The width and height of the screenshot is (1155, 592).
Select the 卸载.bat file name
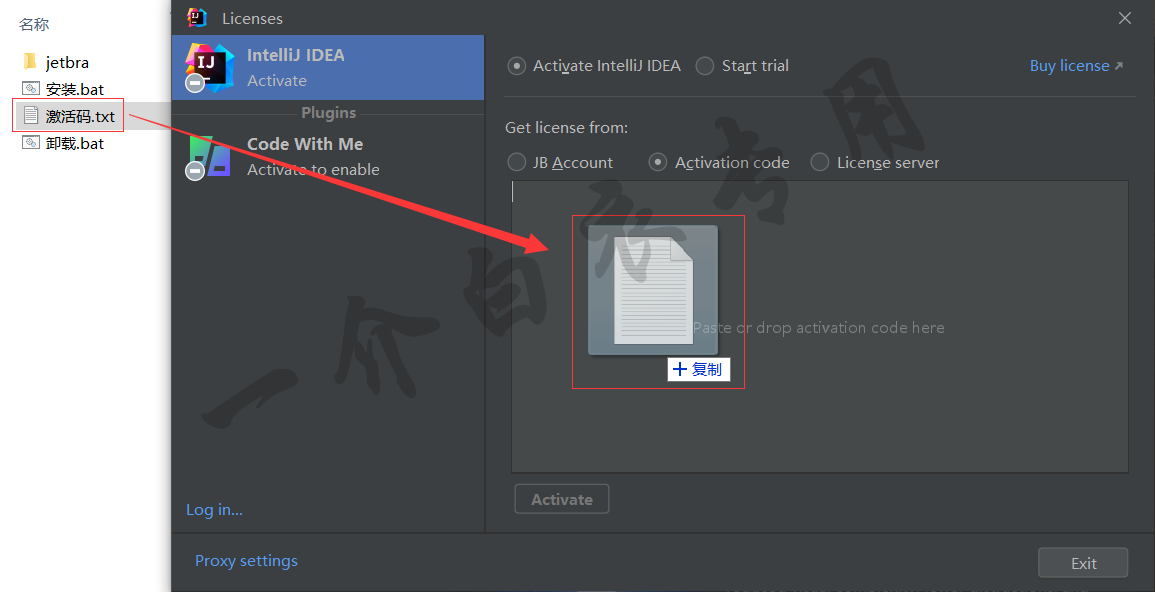pyautogui.click(x=75, y=143)
